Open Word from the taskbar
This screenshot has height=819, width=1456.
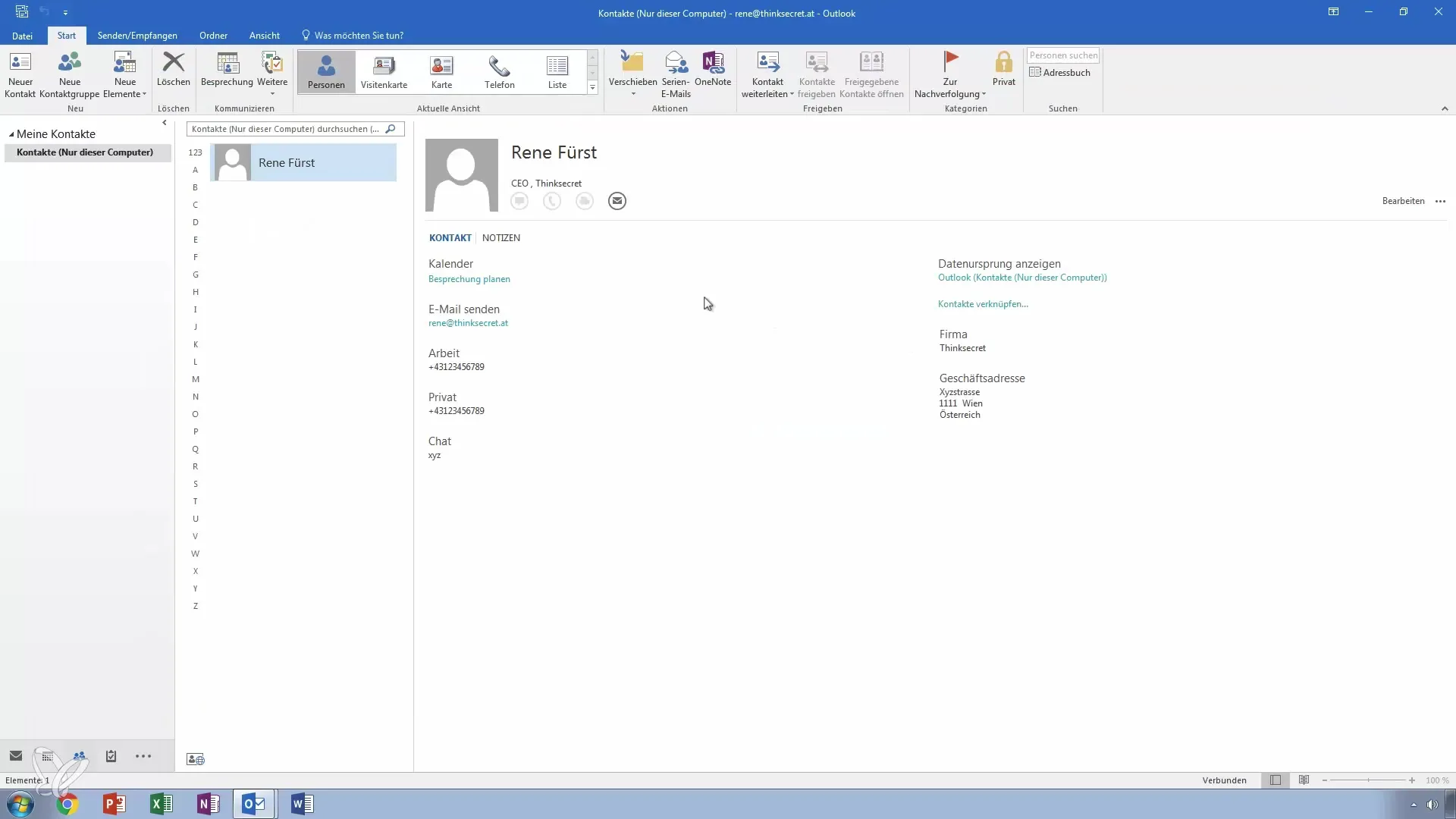click(x=302, y=804)
